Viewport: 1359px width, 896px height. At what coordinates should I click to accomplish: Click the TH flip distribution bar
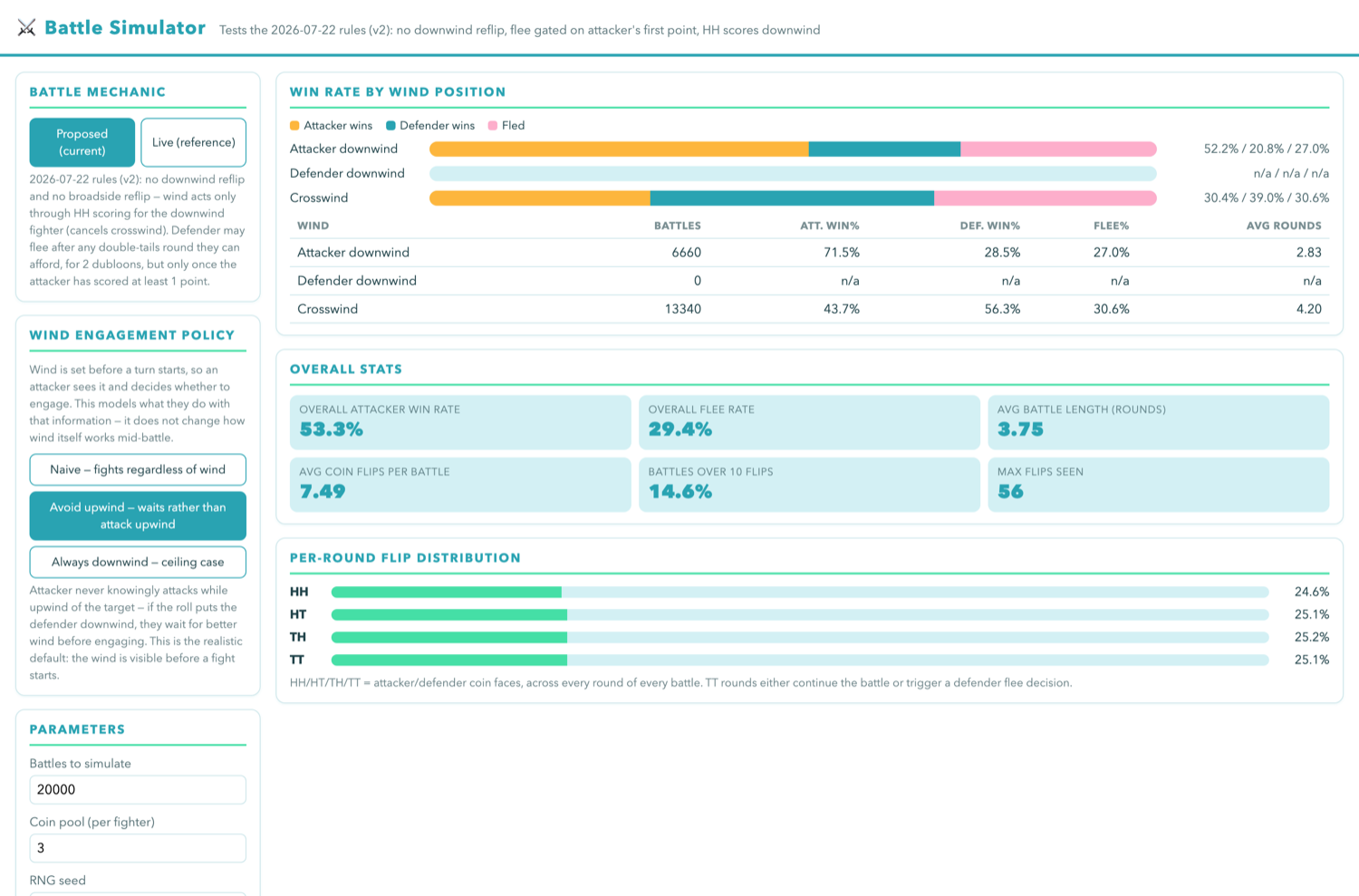coord(800,637)
